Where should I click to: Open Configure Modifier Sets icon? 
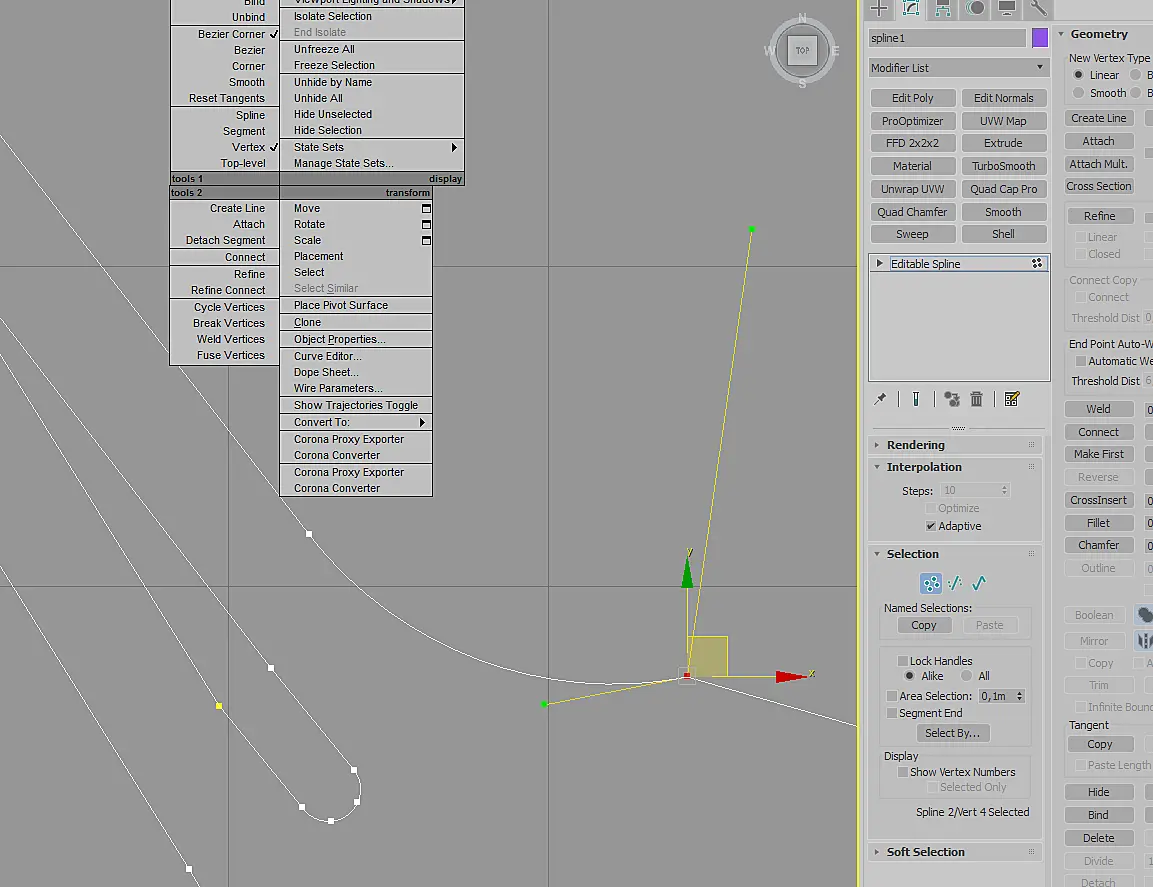(1012, 399)
